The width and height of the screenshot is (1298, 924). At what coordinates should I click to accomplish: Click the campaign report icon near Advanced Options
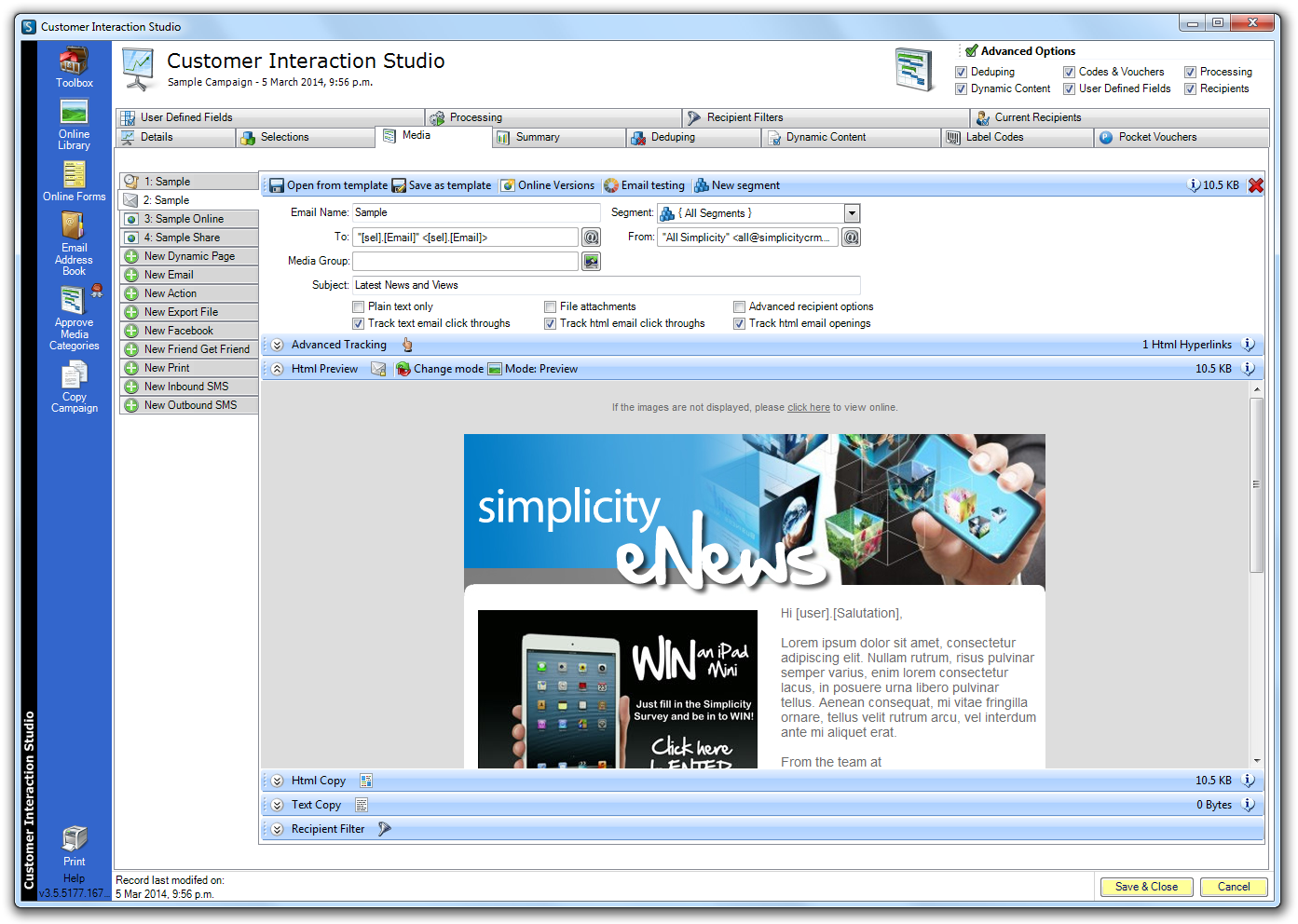[914, 70]
